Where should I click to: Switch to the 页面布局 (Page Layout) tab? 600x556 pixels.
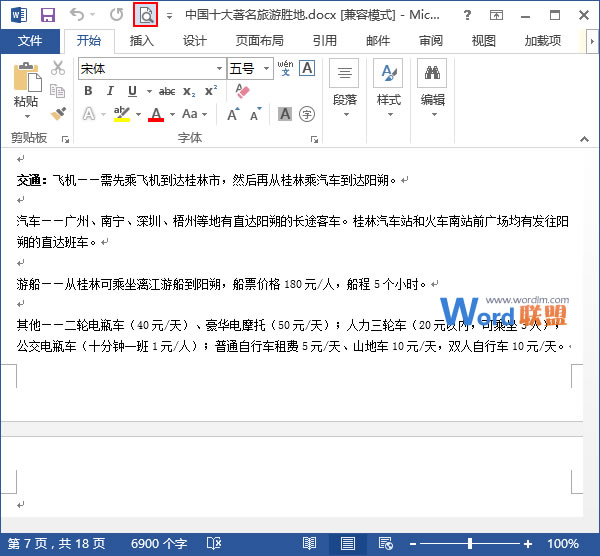pyautogui.click(x=260, y=41)
